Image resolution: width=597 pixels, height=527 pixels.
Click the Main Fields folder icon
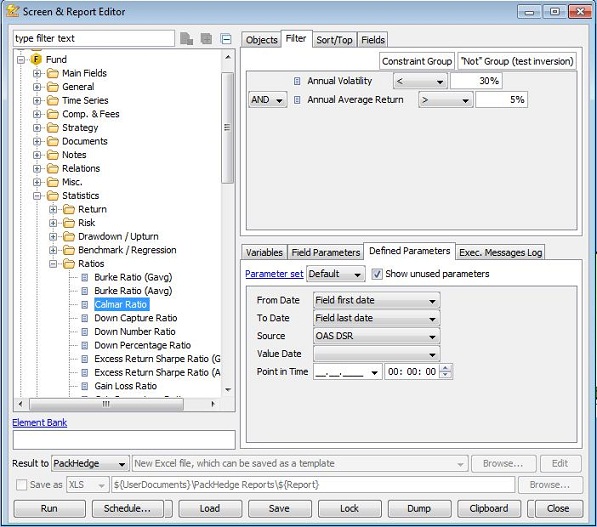pyautogui.click(x=53, y=73)
